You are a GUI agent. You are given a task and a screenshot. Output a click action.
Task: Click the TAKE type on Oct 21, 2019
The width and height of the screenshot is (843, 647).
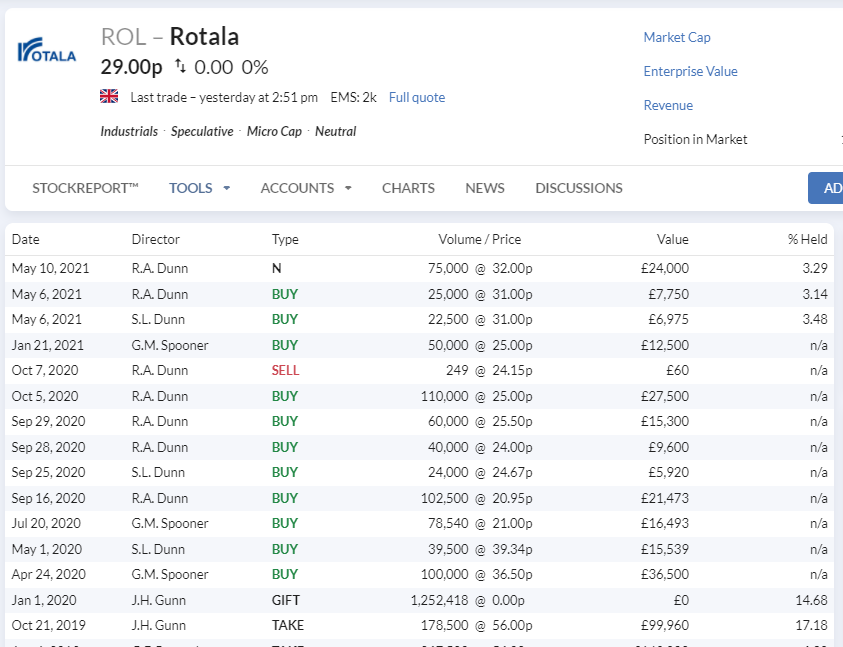(288, 625)
